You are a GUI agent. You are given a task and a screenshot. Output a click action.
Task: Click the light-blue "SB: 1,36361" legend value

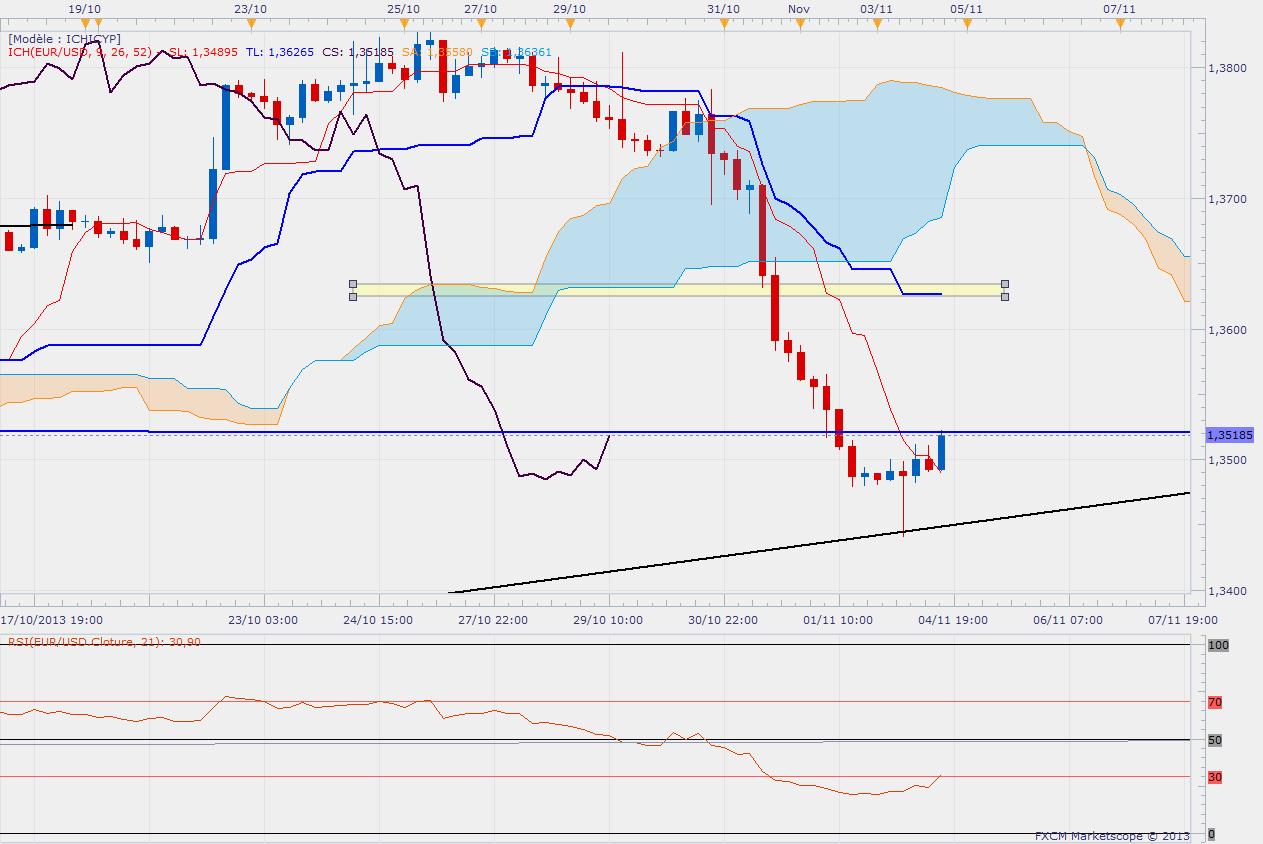pyautogui.click(x=516, y=52)
